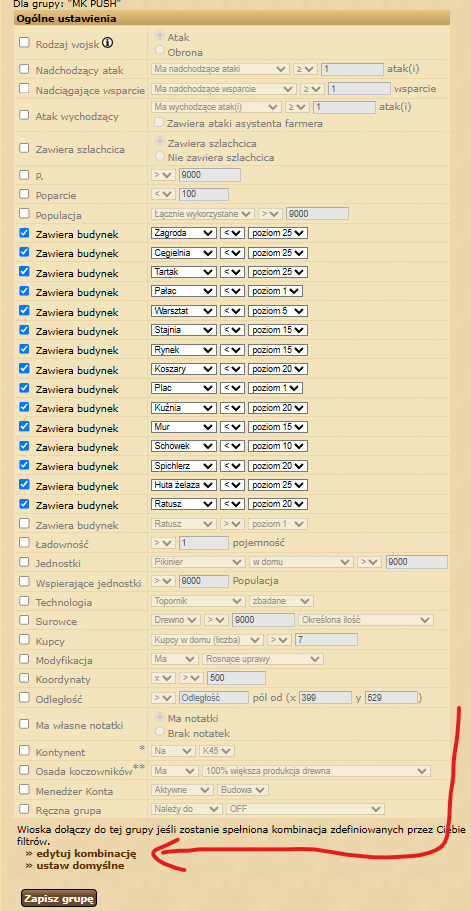Select the Atak radio button
The height and width of the screenshot is (911, 471).
[x=160, y=36]
